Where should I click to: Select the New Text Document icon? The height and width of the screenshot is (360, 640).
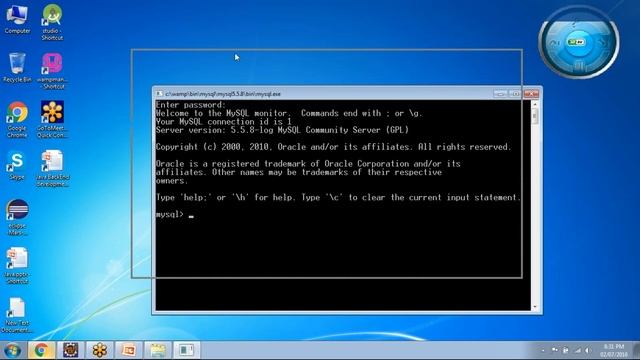pyautogui.click(x=17, y=315)
